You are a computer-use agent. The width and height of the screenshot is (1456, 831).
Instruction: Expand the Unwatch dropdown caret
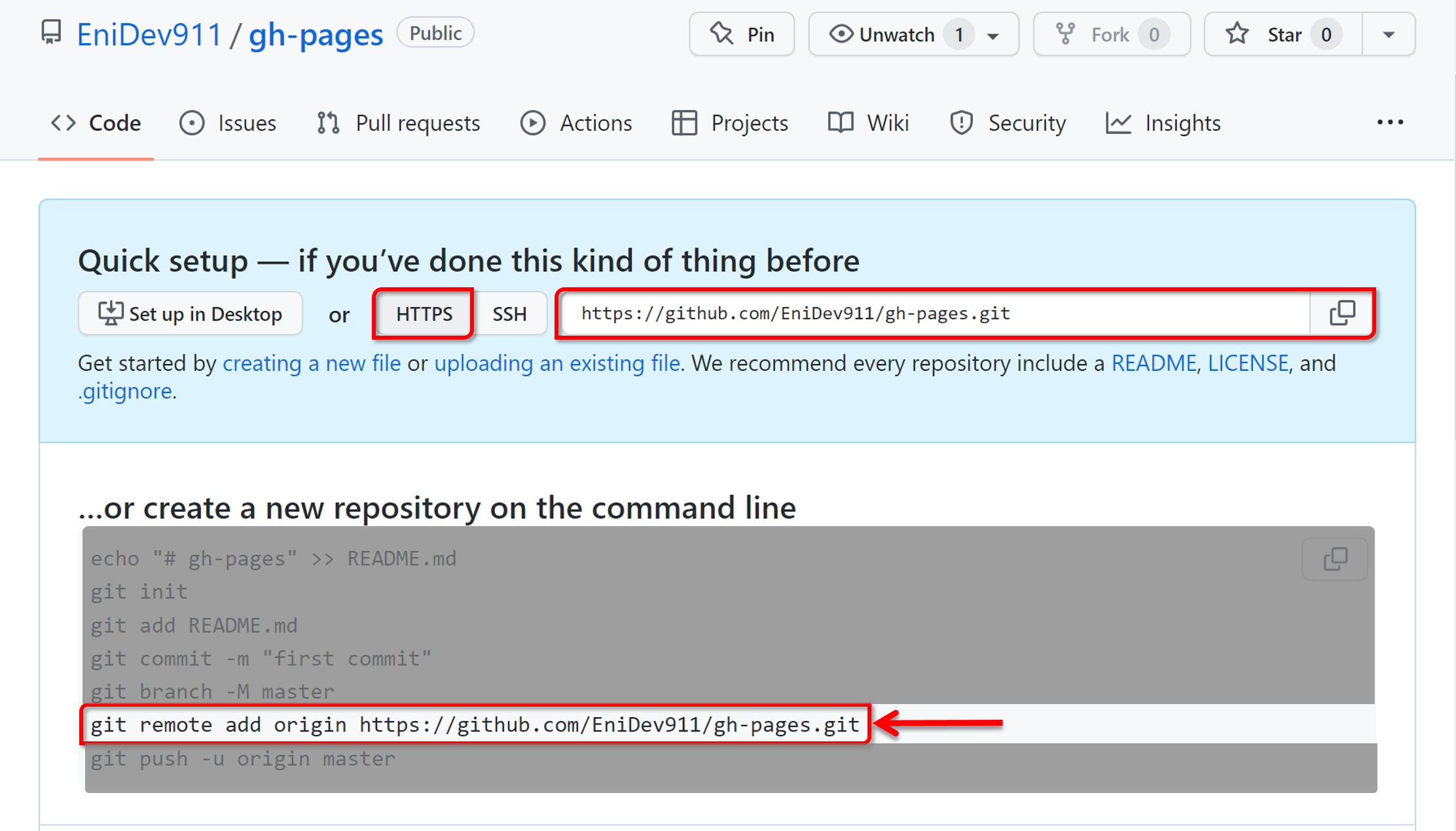point(993,35)
